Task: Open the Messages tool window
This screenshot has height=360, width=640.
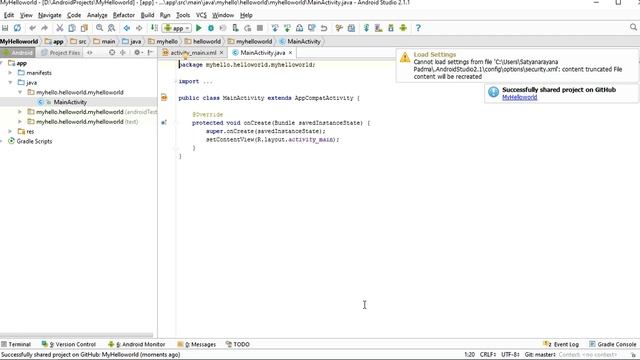Action: (197, 344)
